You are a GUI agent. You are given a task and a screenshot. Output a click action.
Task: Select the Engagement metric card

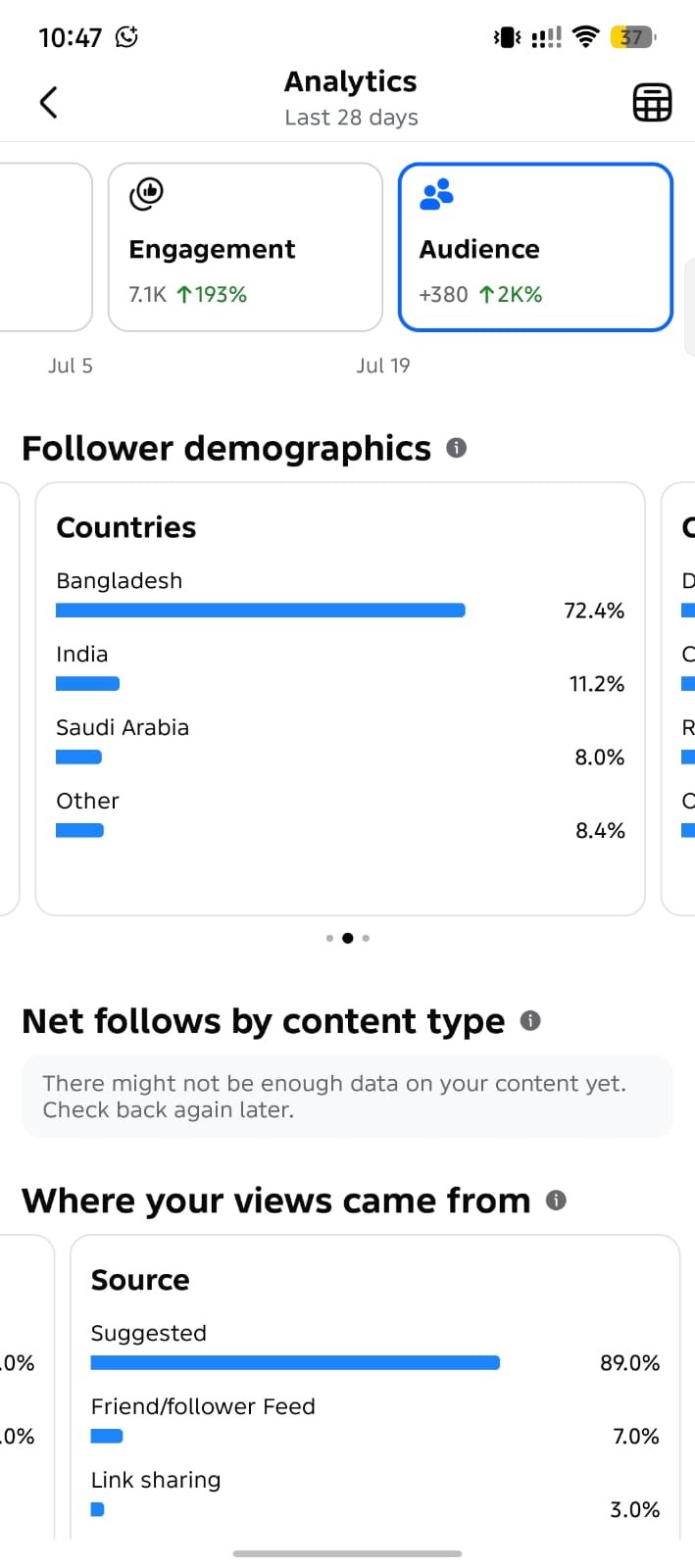coord(245,247)
